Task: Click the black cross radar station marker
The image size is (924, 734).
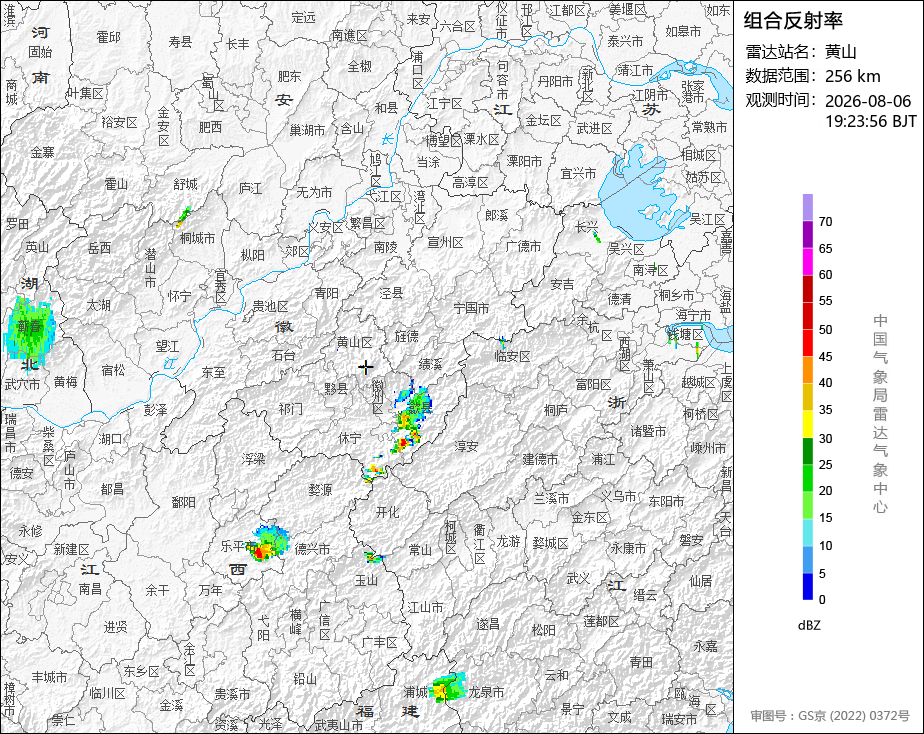Action: coord(366,368)
